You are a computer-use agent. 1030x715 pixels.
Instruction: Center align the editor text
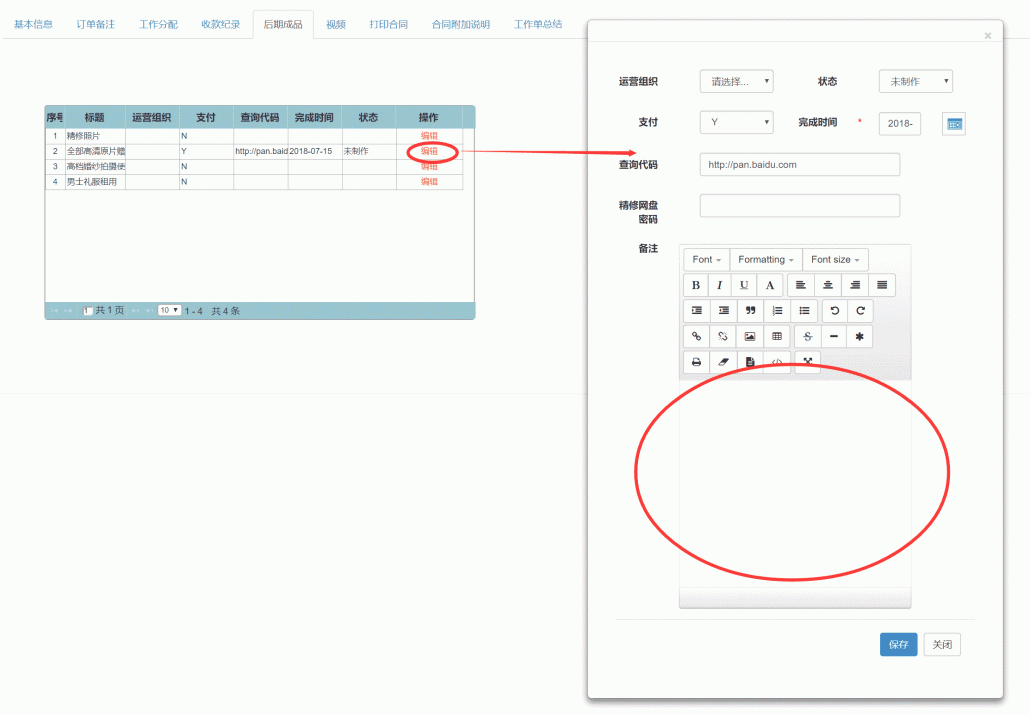(828, 285)
